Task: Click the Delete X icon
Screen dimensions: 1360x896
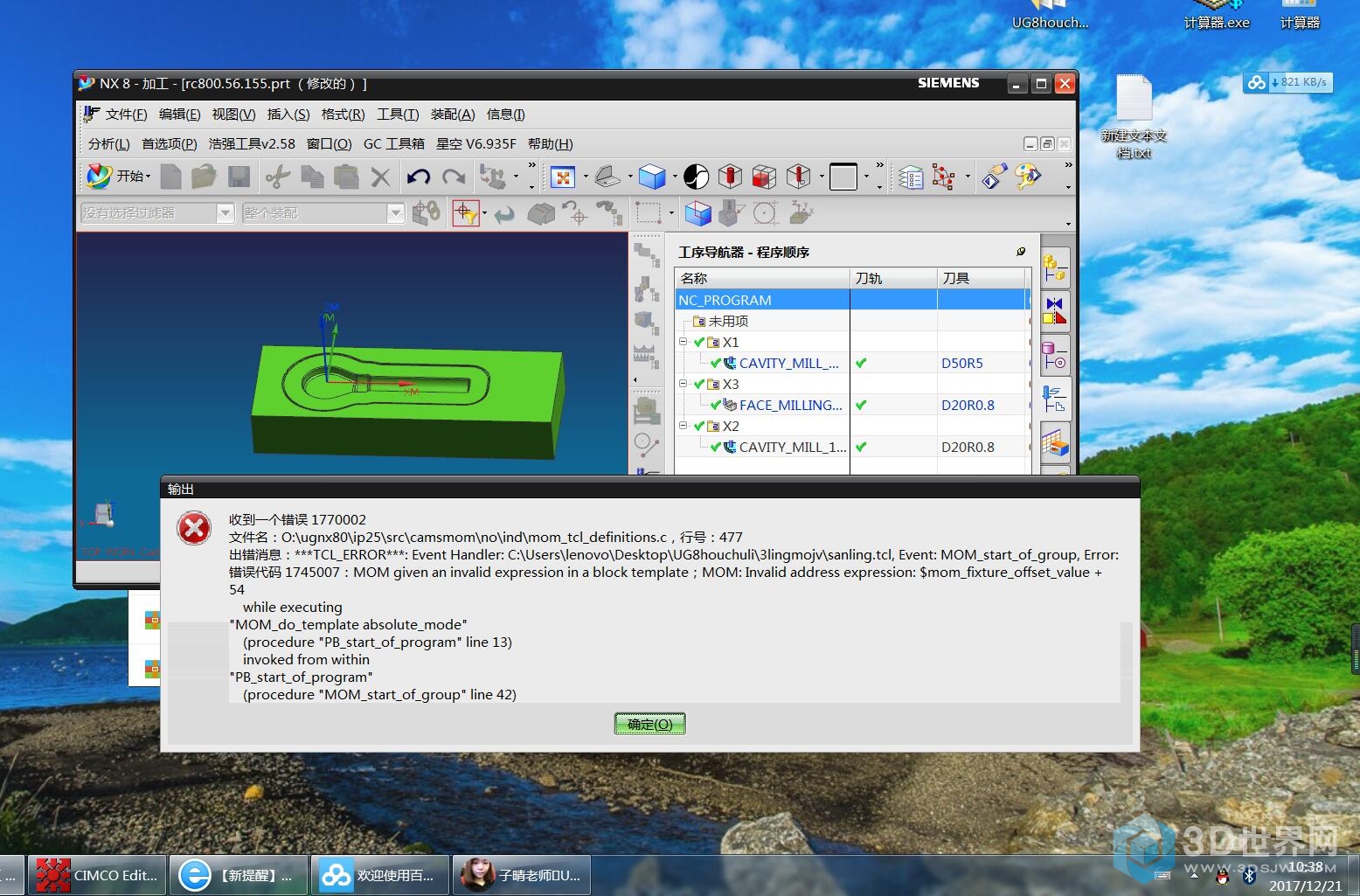Action: (x=380, y=177)
